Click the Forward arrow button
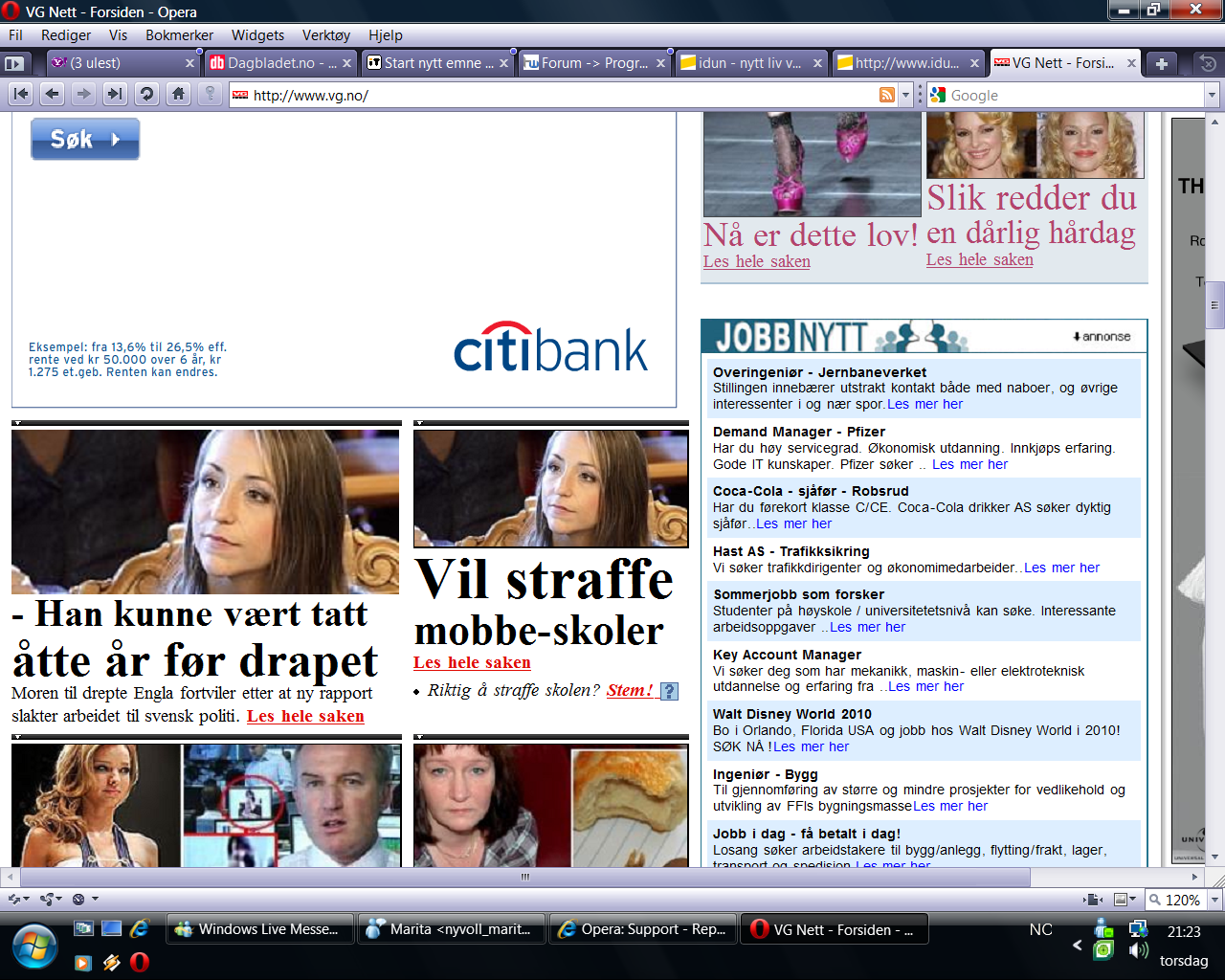 tap(84, 94)
